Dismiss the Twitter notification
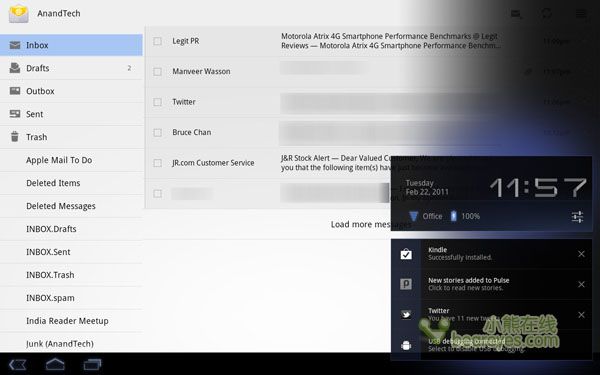Screen dimensions: 600x375 (581, 315)
